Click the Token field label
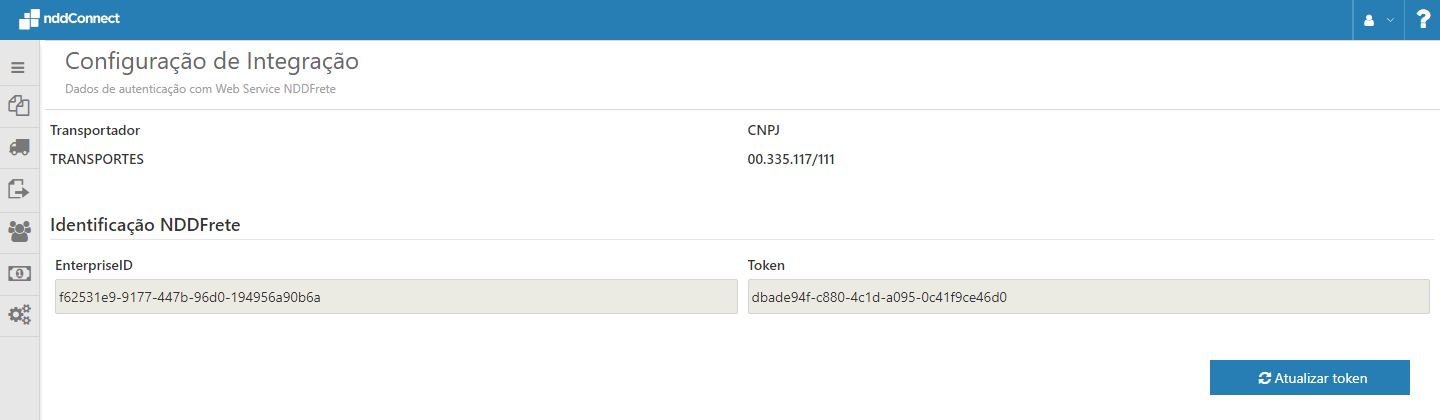The image size is (1440, 420). (766, 265)
